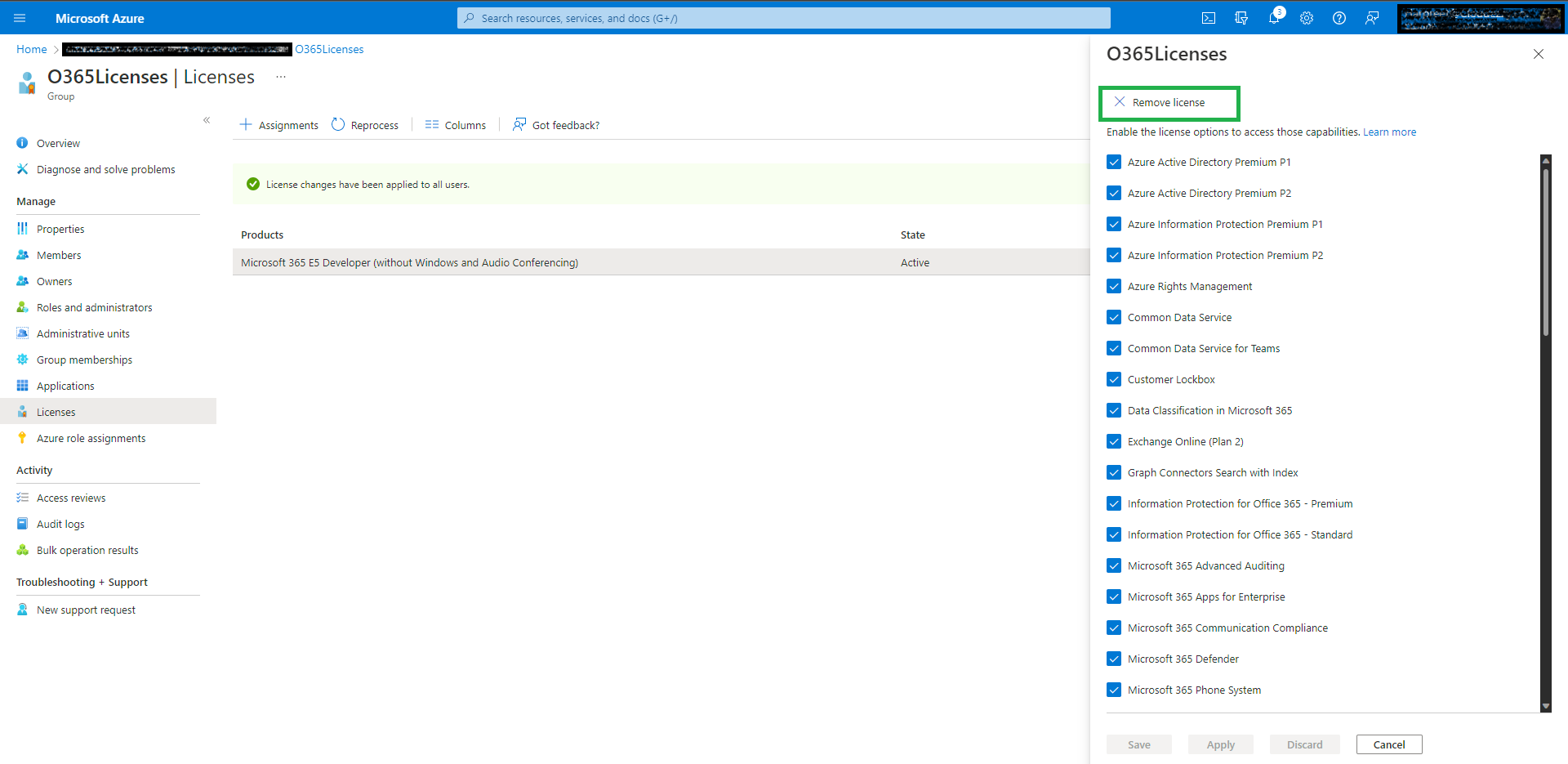Open portal Settings gear
Viewport: 1568px width, 764px height.
coord(1307,18)
